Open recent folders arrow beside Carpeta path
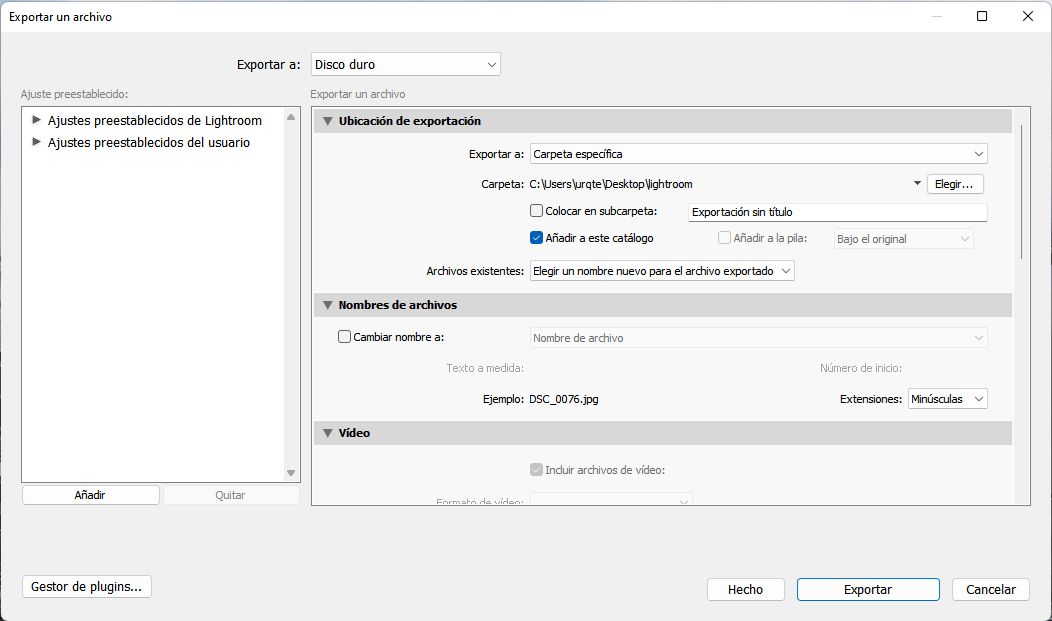This screenshot has height=621, width=1052. (917, 184)
